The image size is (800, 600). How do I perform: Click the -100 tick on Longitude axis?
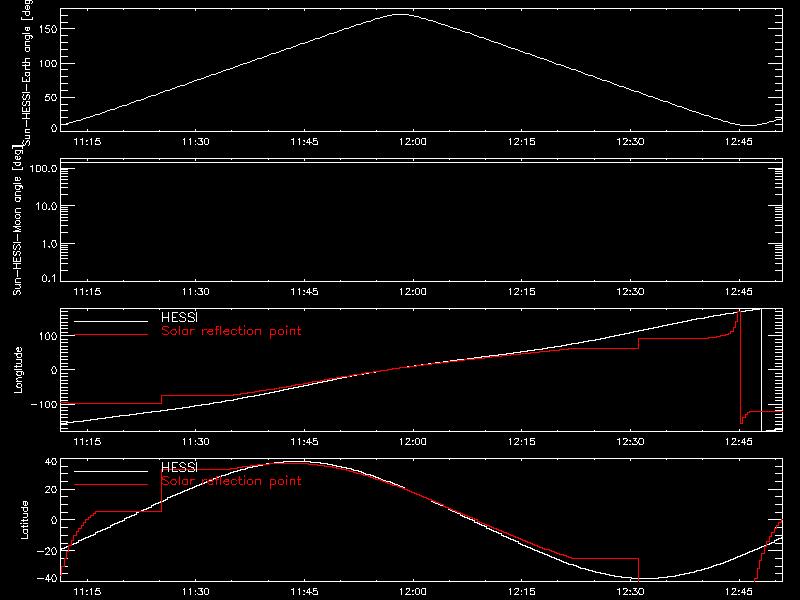pos(44,404)
